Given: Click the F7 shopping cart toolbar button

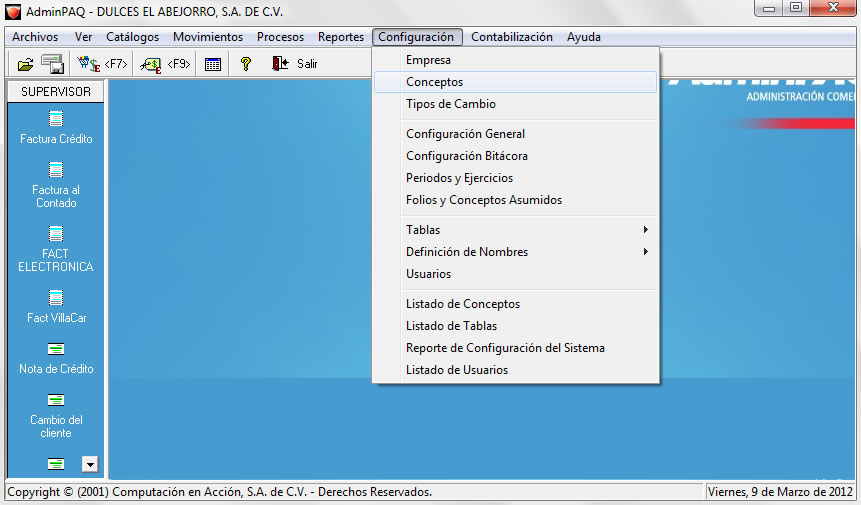Looking at the screenshot, I should point(102,64).
